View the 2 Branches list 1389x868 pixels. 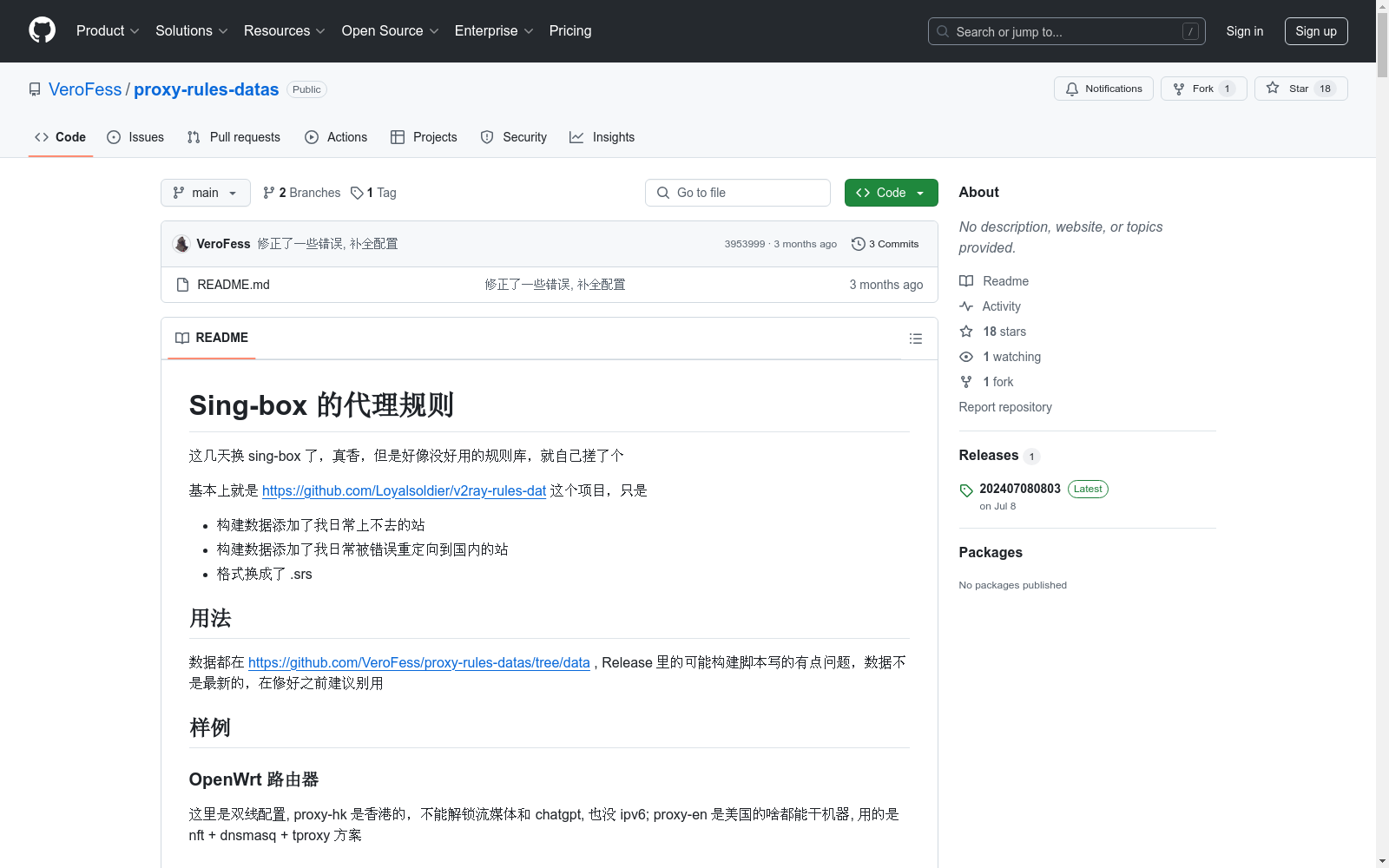[x=302, y=193]
